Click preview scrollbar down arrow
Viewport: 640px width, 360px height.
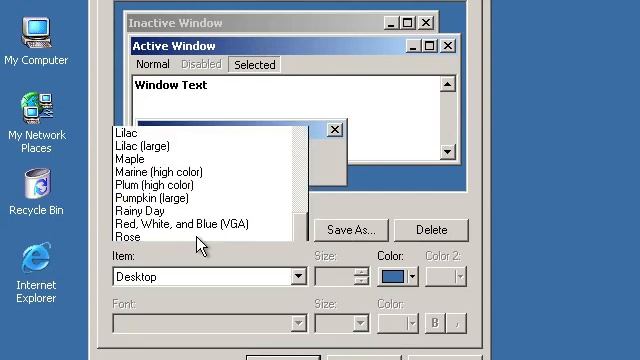448,152
